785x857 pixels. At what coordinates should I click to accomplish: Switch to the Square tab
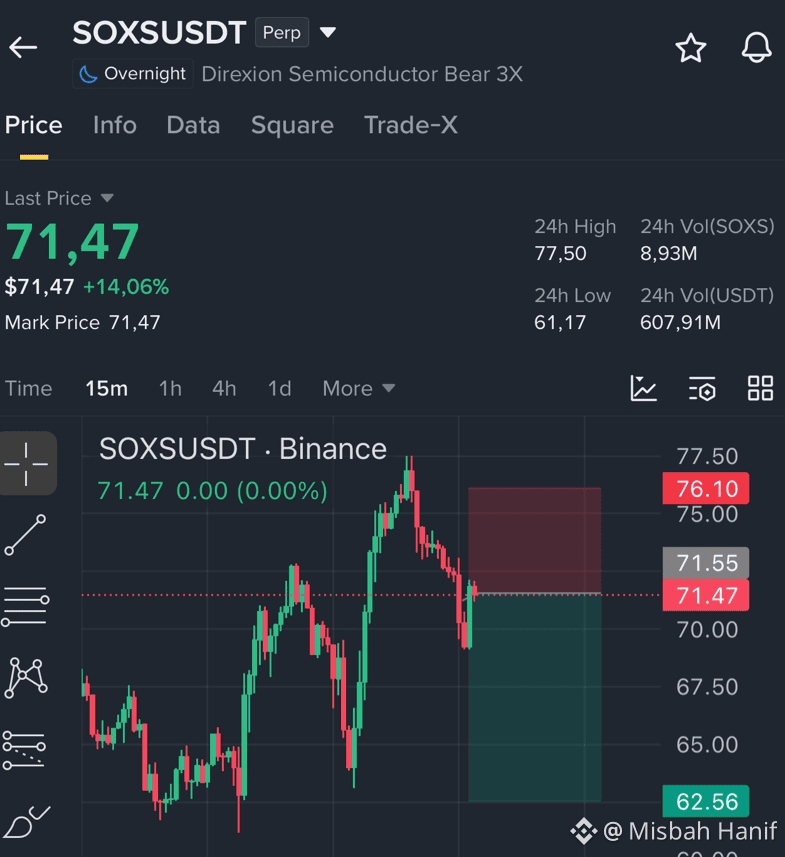pos(292,126)
